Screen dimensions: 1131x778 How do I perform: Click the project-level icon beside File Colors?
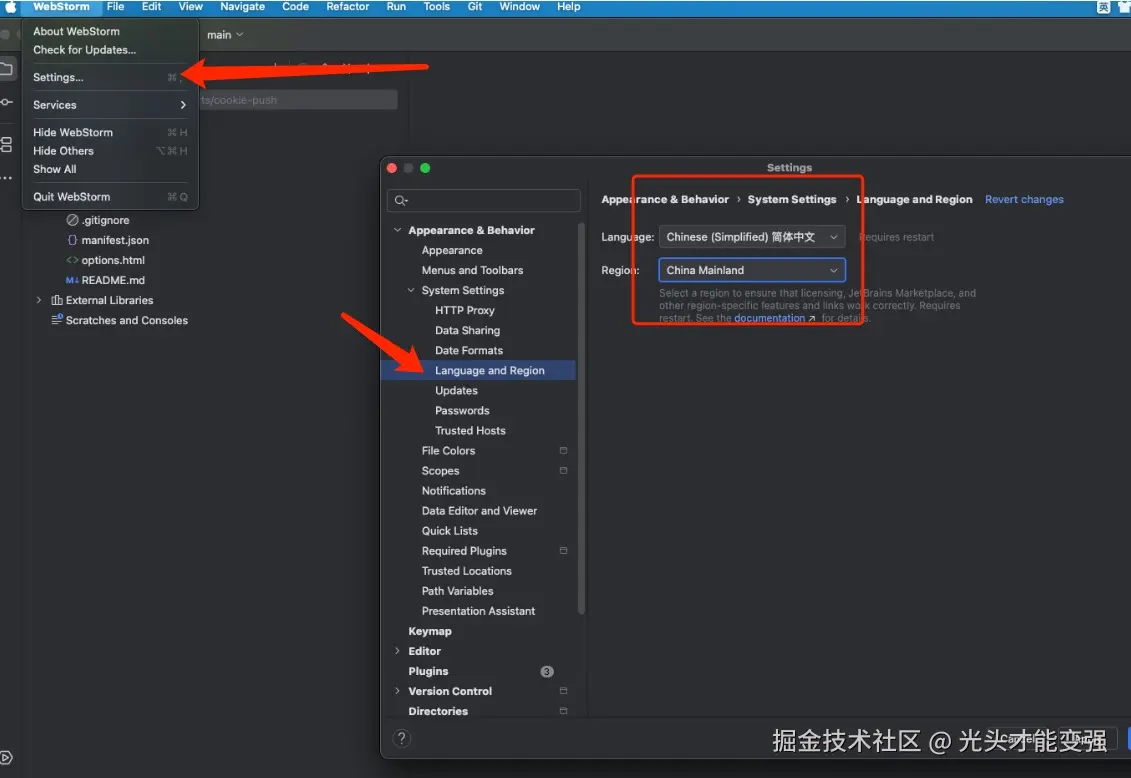(x=563, y=451)
